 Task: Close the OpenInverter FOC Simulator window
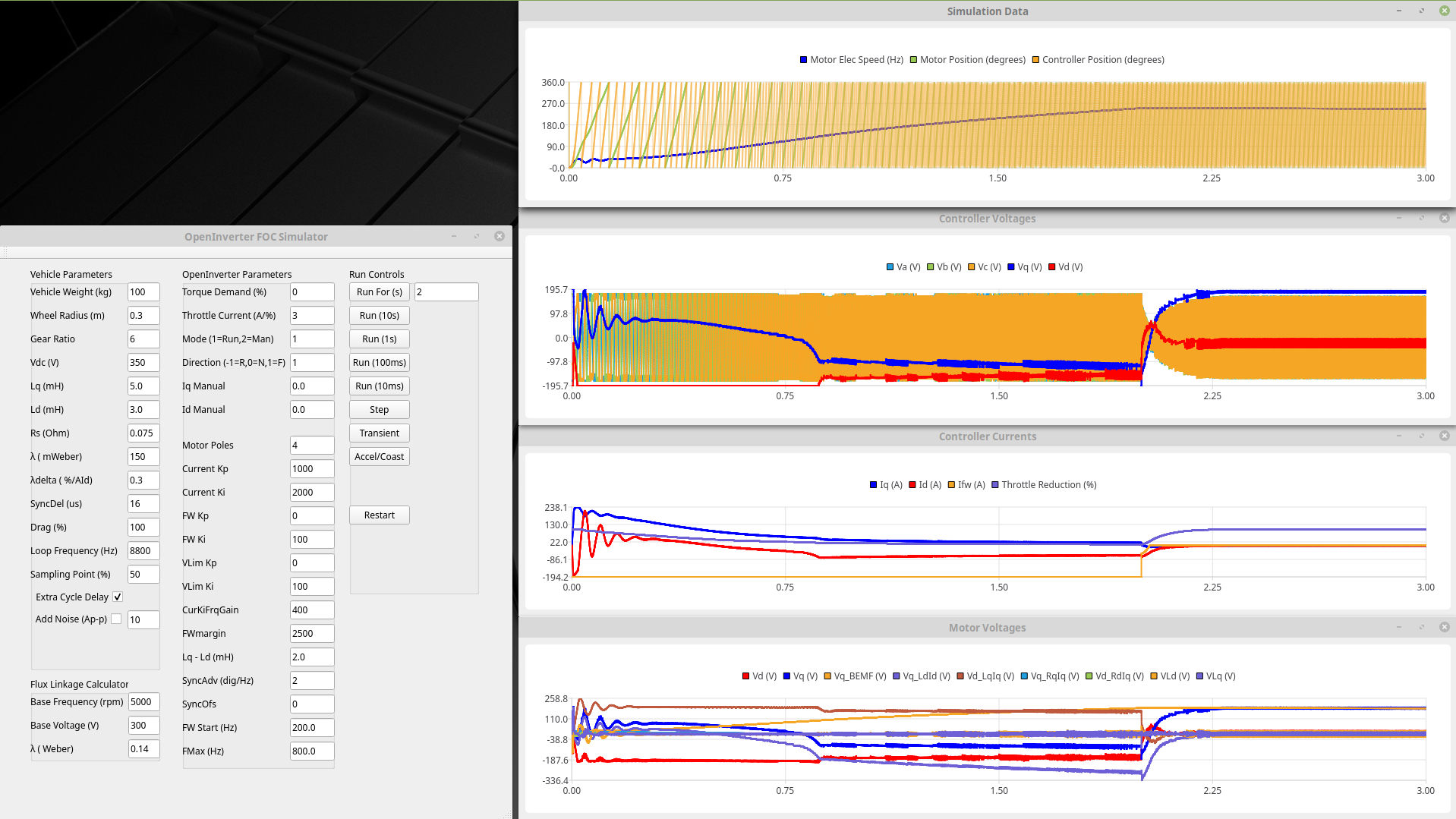(500, 236)
